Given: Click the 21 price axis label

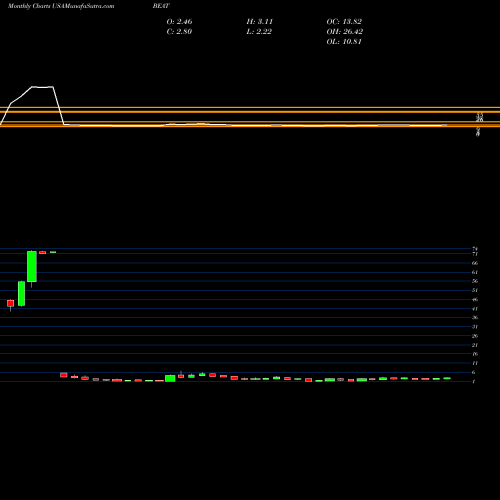Looking at the screenshot, I should [x=475, y=345].
